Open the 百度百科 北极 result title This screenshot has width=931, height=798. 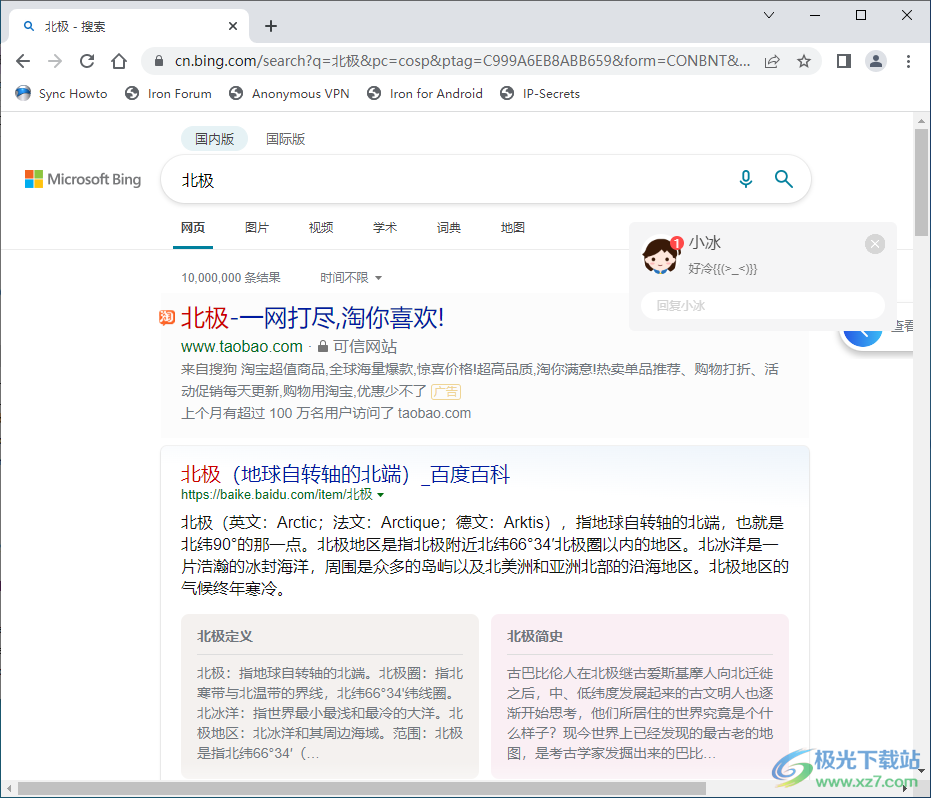point(346,474)
